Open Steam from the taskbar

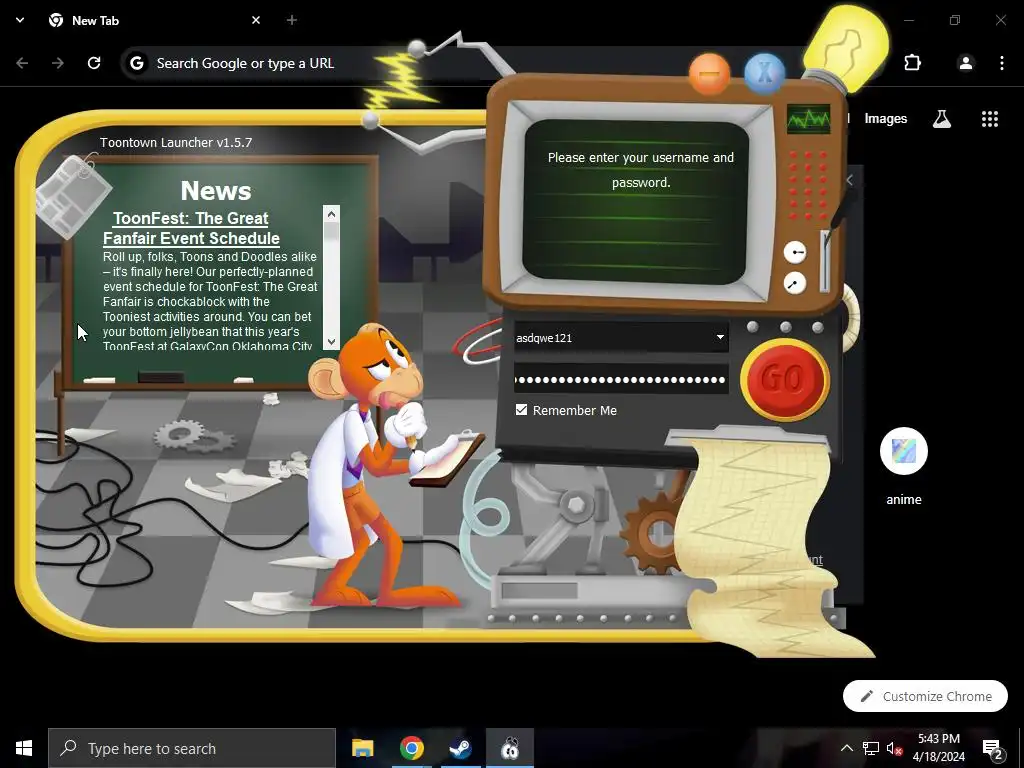click(460, 748)
